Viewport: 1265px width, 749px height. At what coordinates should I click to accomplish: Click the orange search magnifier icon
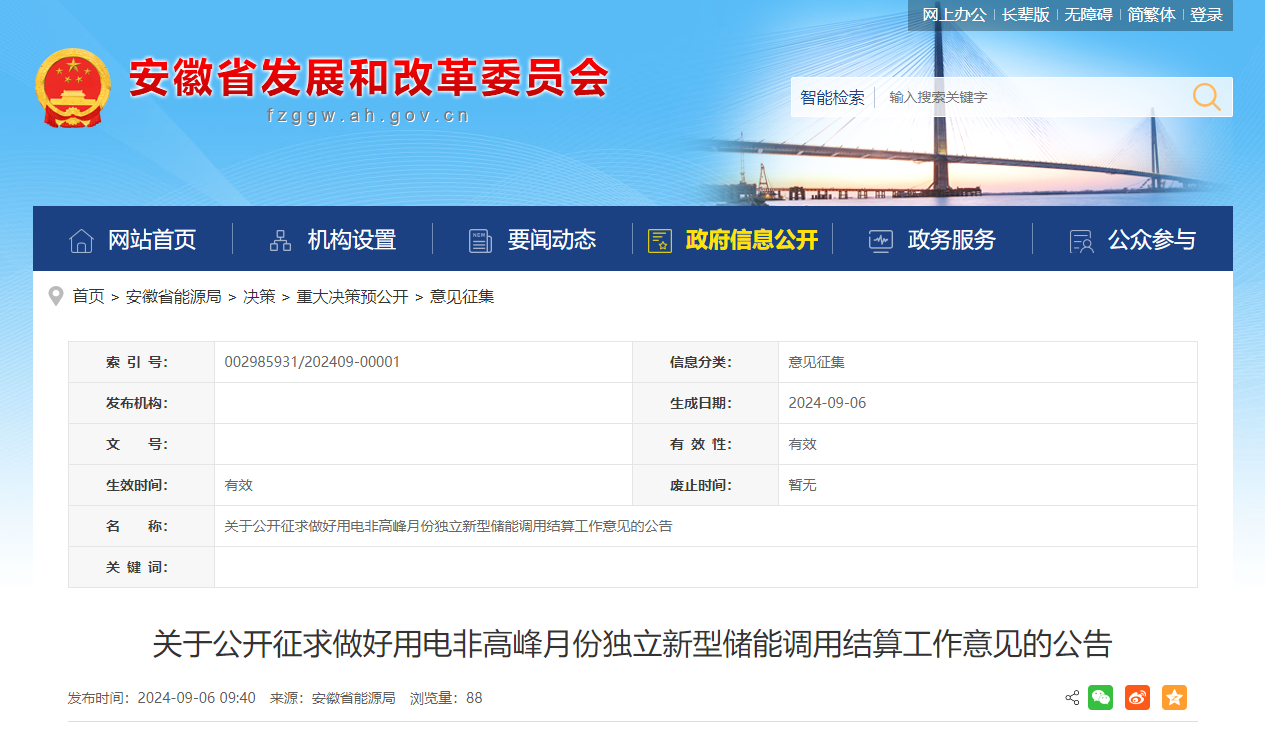pos(1206,97)
